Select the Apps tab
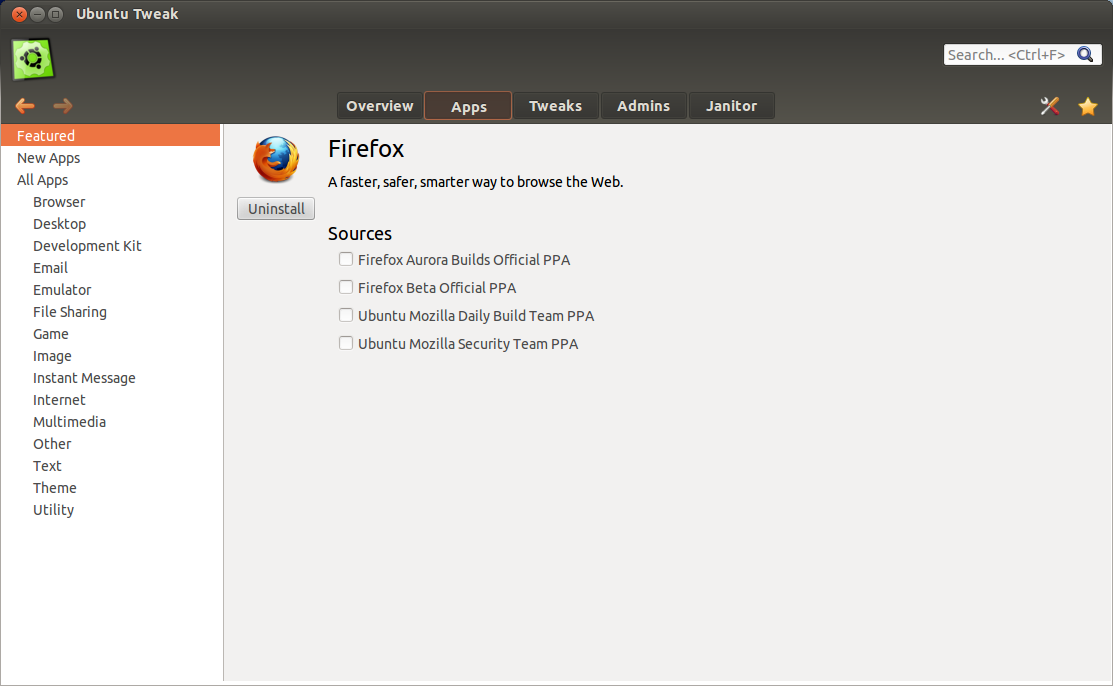Viewport: 1113px width, 686px height. click(468, 106)
